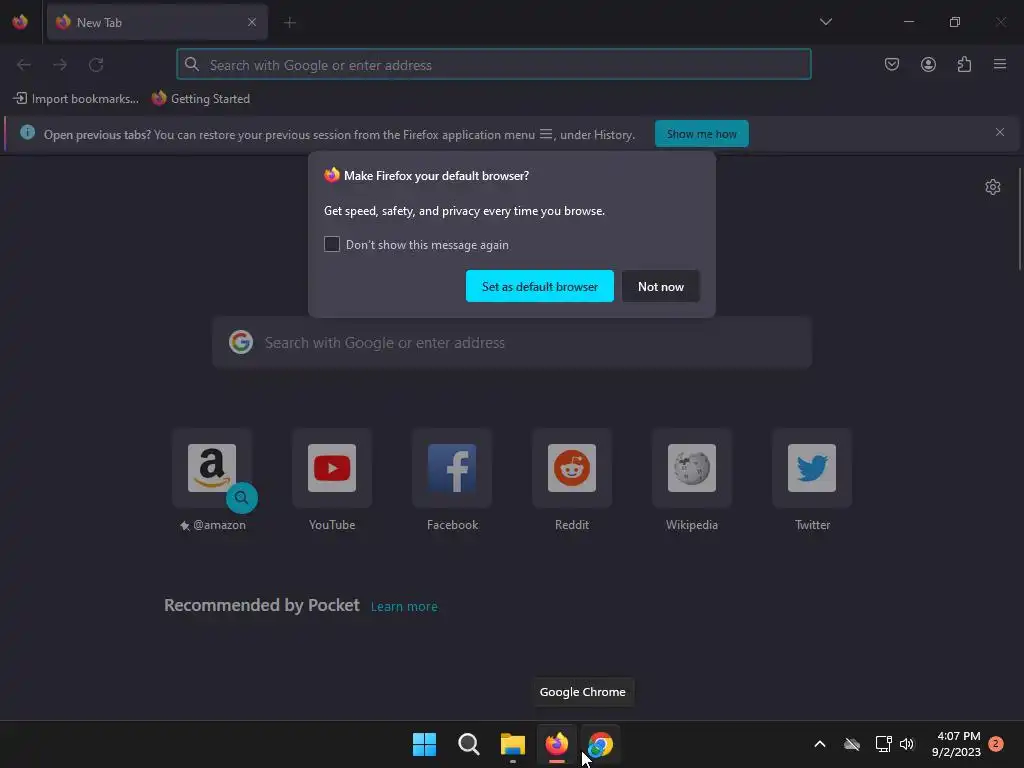Open Firefox account icon

[928, 65]
